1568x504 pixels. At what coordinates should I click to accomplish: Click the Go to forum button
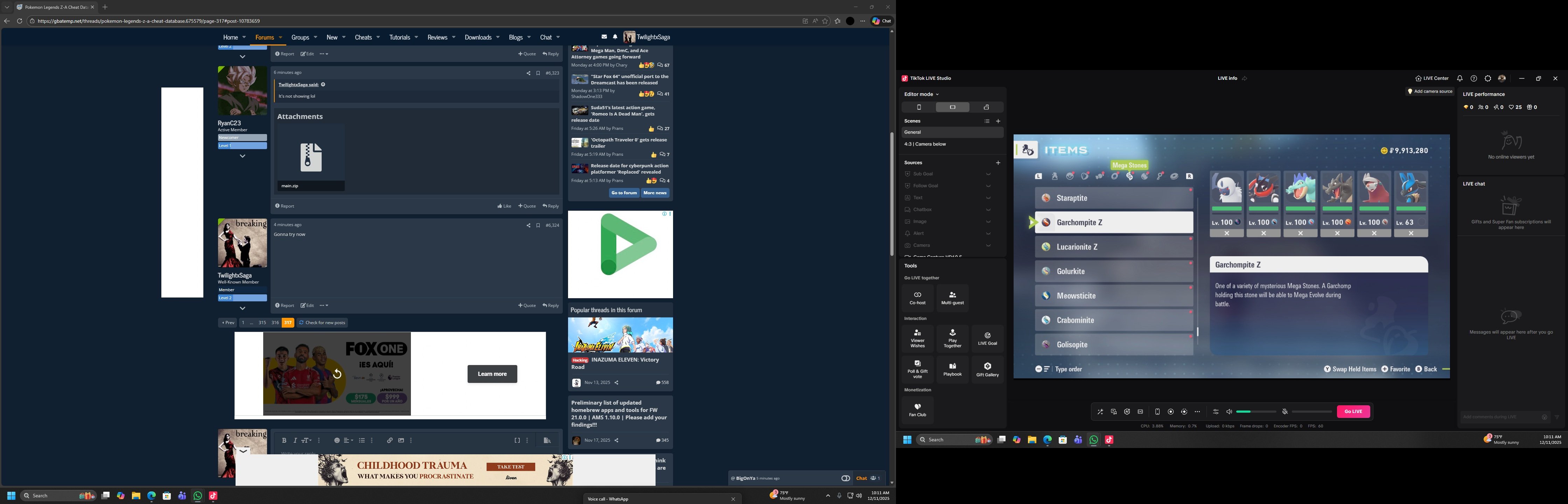(x=624, y=193)
